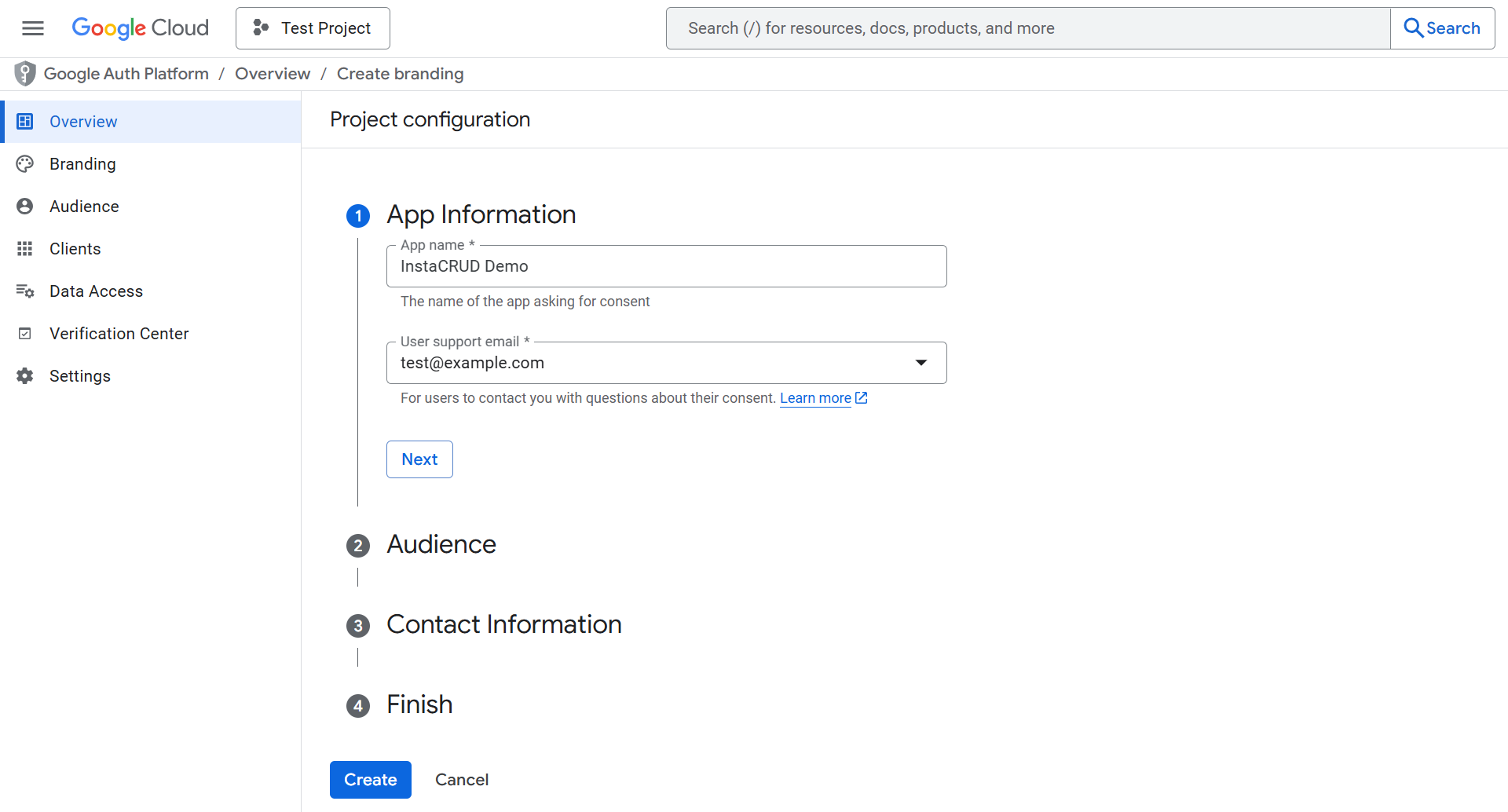Click the Next button
Image resolution: width=1508 pixels, height=812 pixels.
[419, 459]
